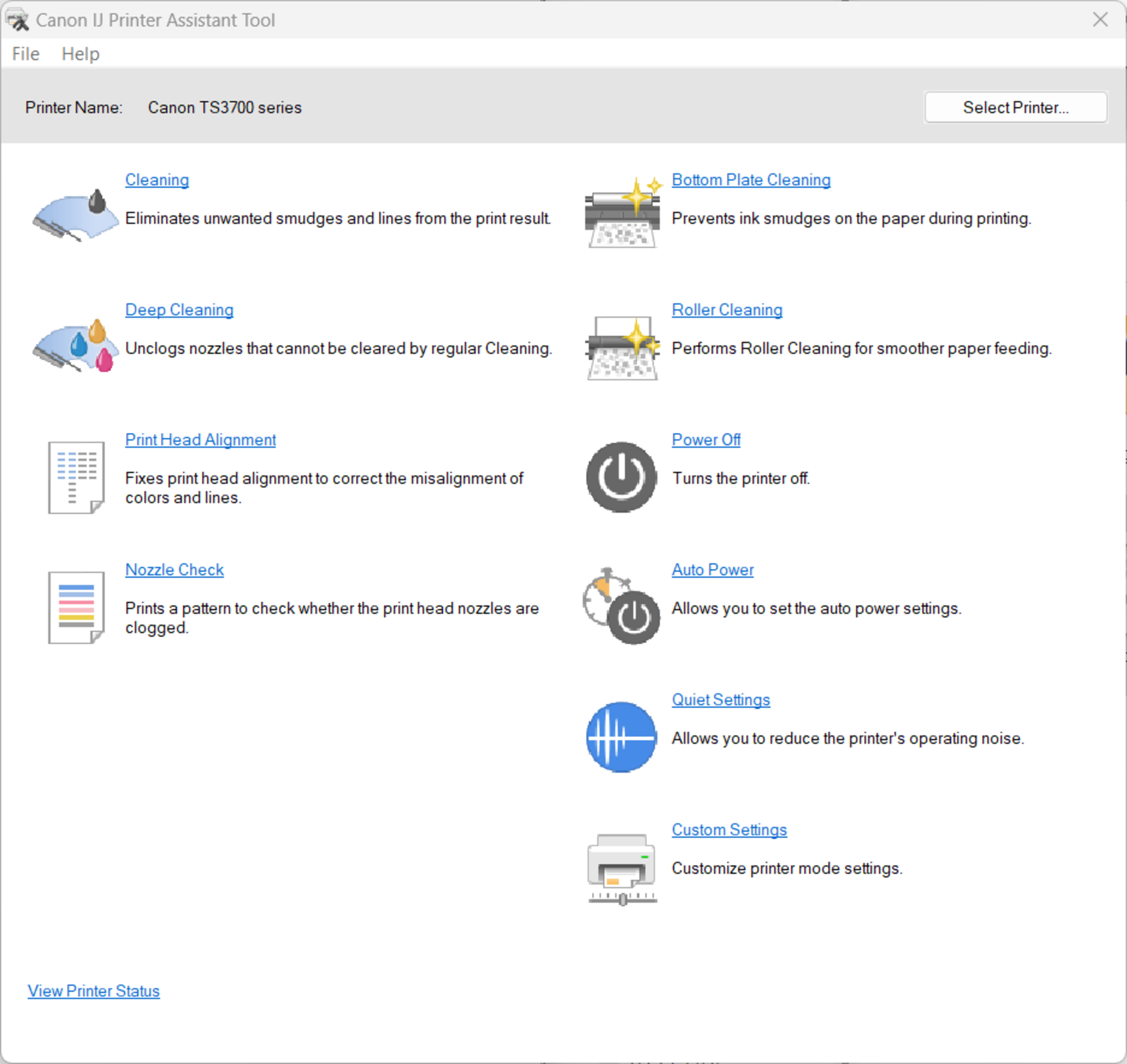
Task: Open the Nozzle Check link
Action: (x=174, y=569)
